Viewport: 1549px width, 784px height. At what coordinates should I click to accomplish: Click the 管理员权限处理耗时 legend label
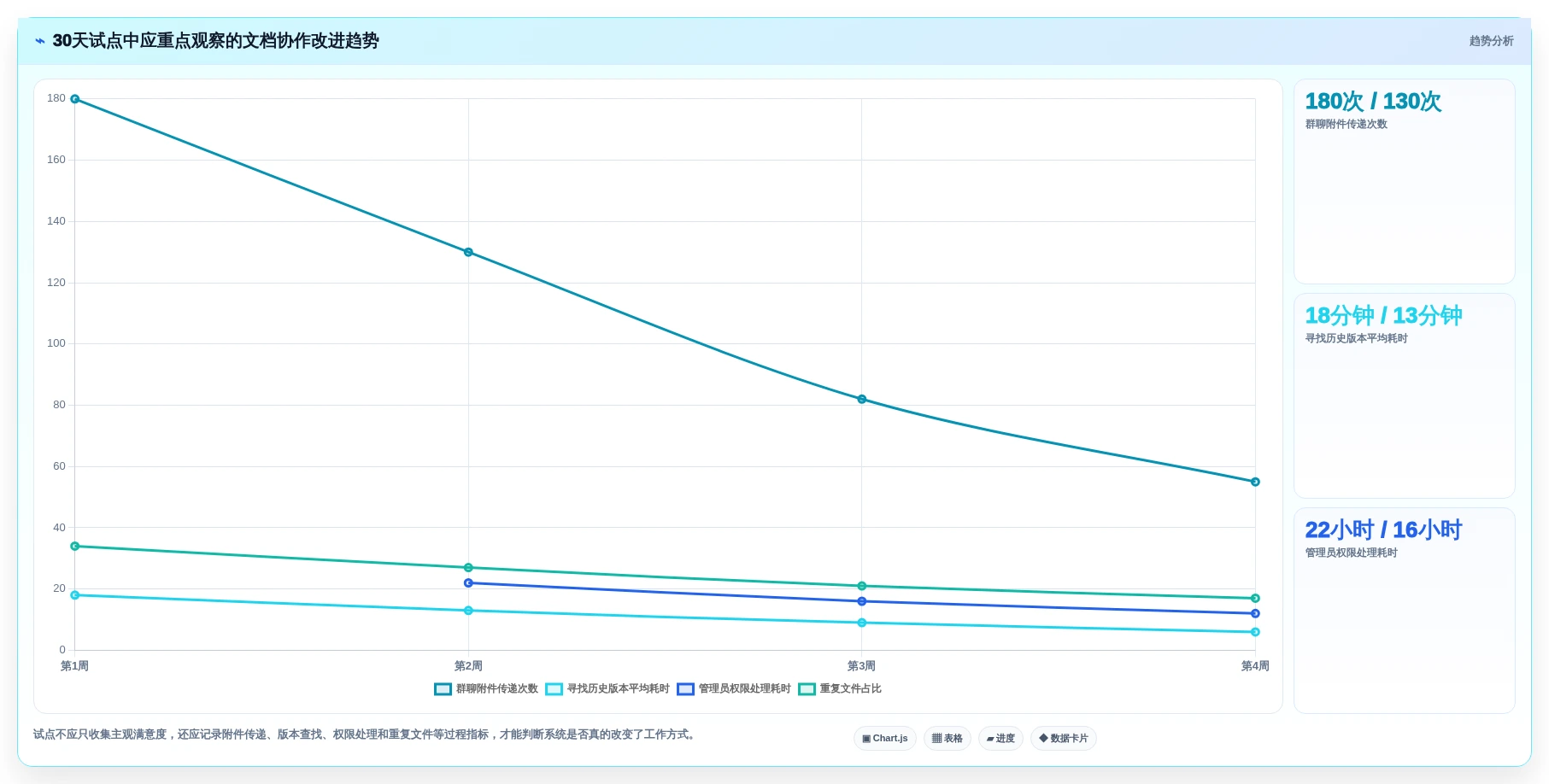(x=745, y=689)
